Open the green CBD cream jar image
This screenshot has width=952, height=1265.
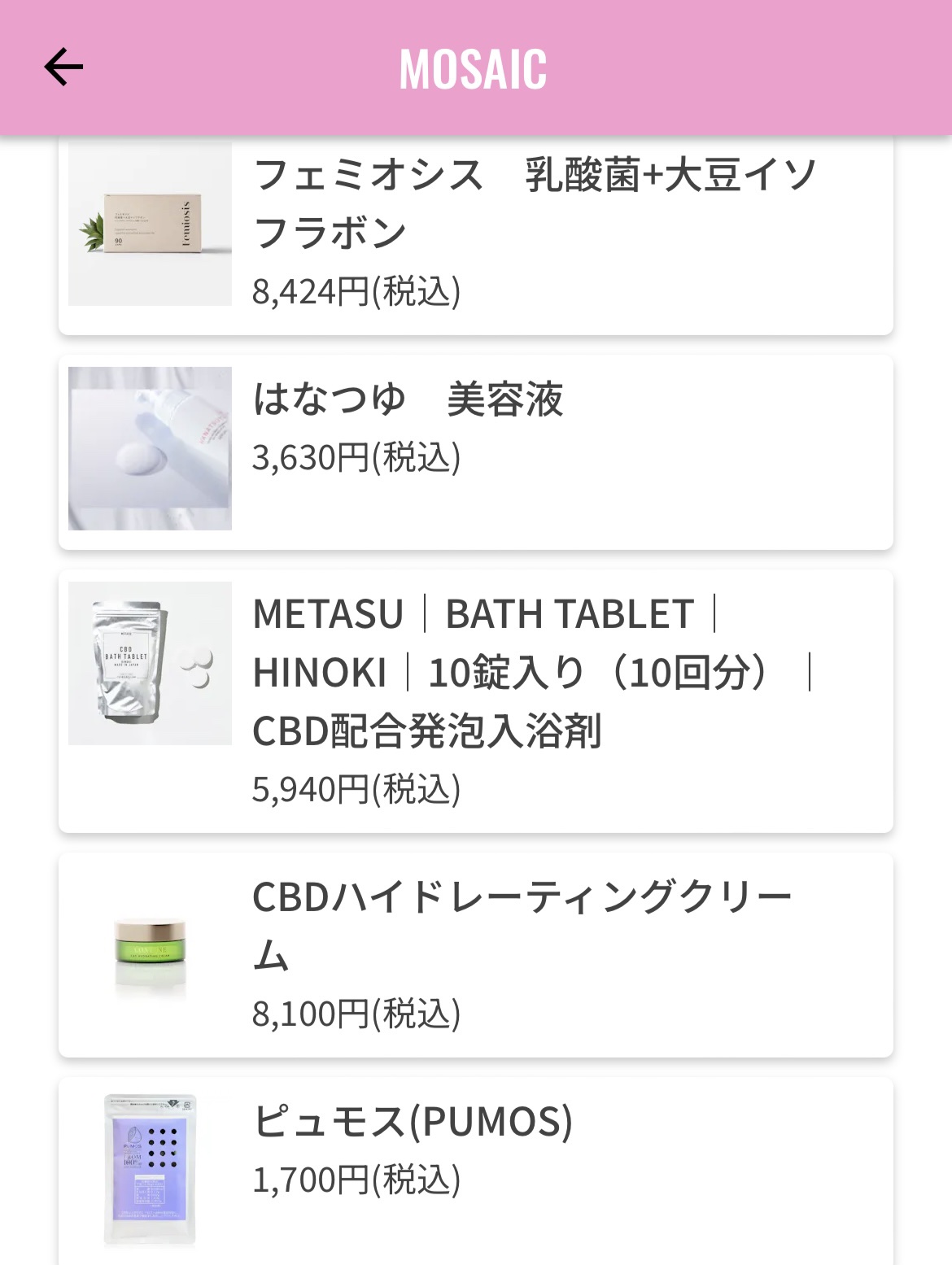click(x=150, y=952)
